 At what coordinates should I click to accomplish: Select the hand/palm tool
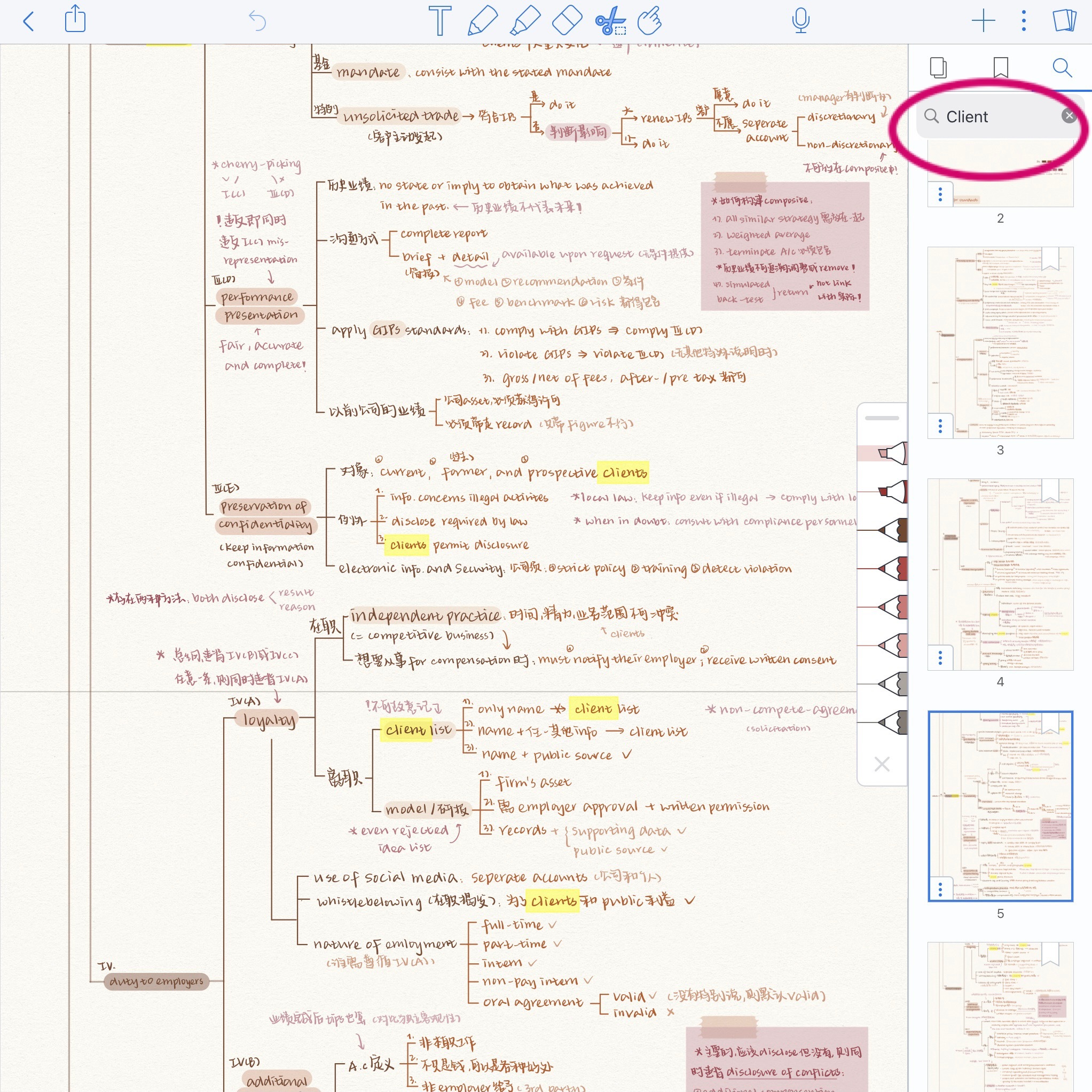(650, 21)
